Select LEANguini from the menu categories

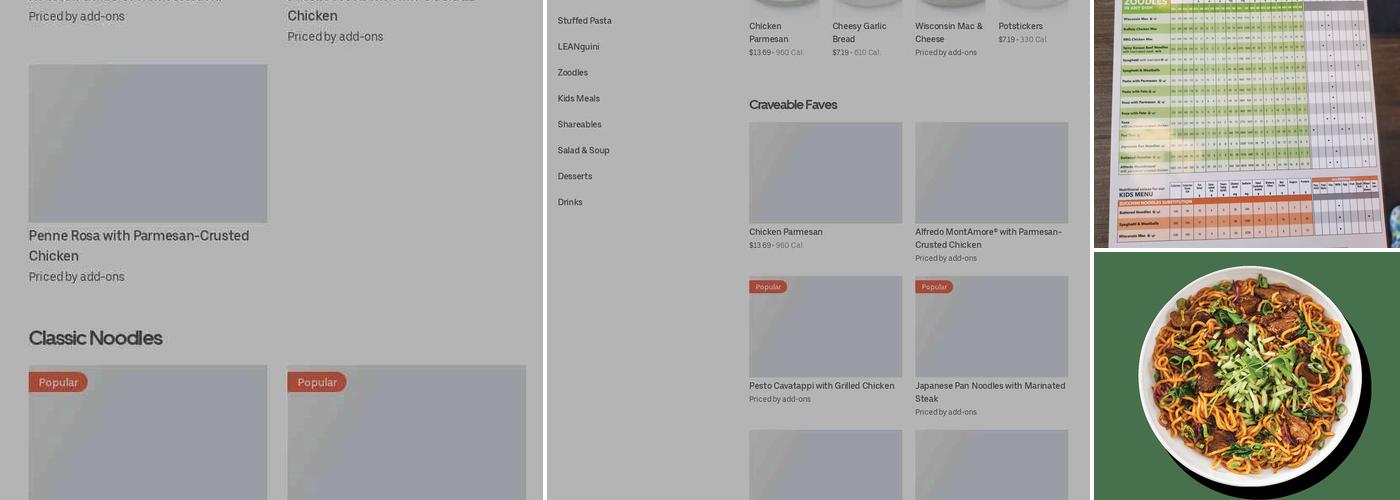(578, 47)
